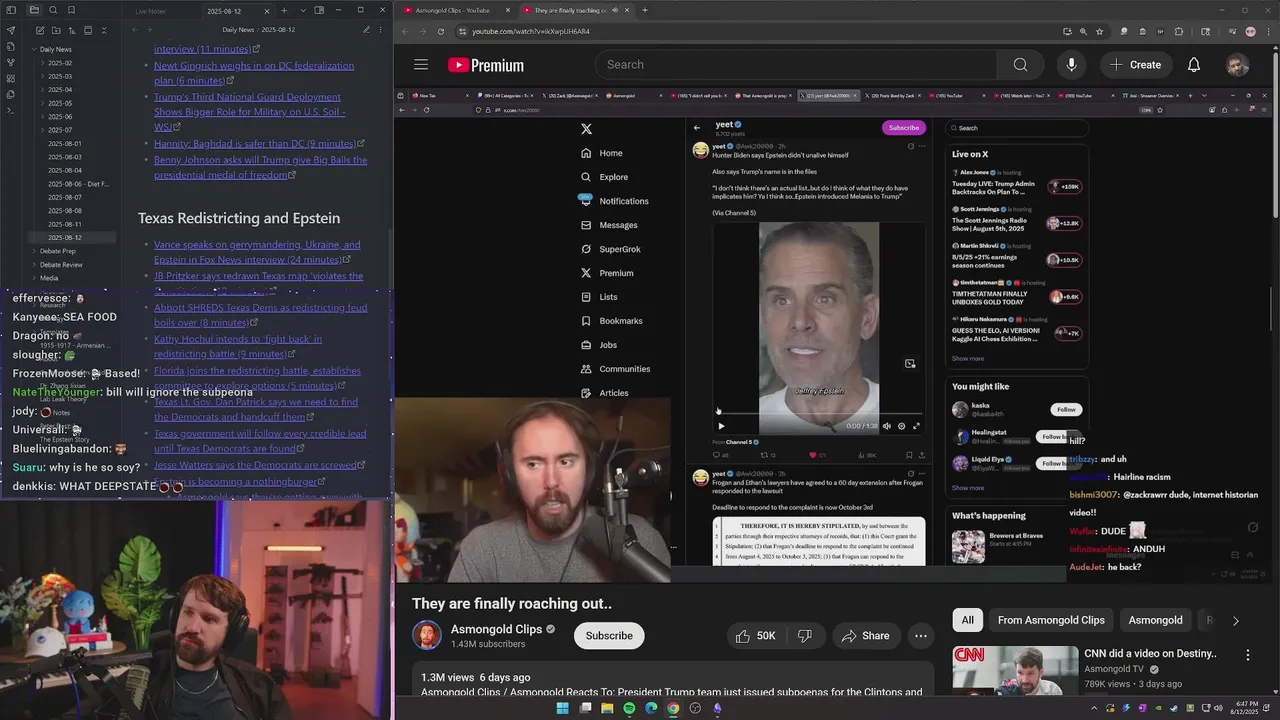Screen dimensions: 1280x720
Task: Select the All filter chip
Action: click(967, 620)
